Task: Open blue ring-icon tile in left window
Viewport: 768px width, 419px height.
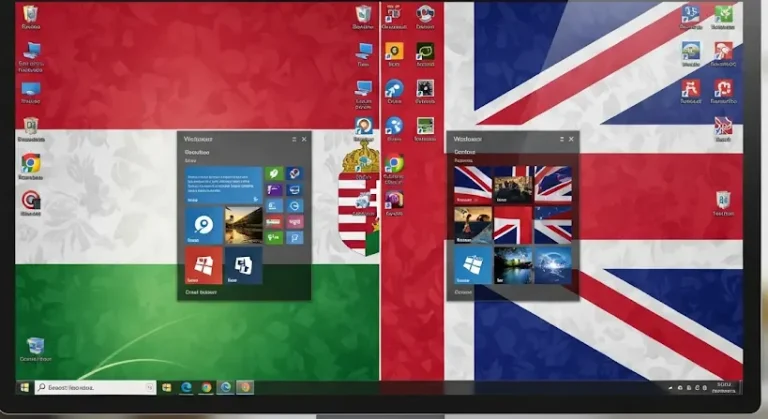Action: 204,225
